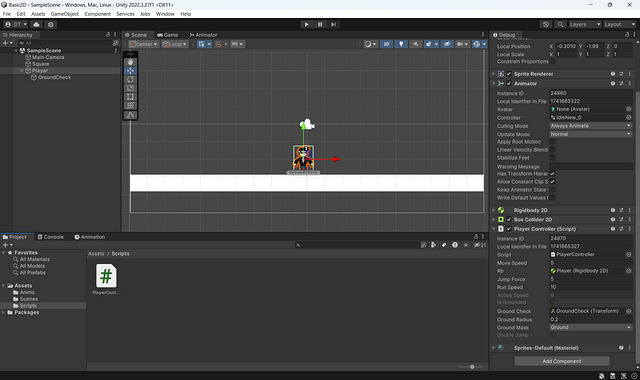640x380 pixels.
Task: Disable the Box Collider 2D checkbox
Action: click(509, 220)
